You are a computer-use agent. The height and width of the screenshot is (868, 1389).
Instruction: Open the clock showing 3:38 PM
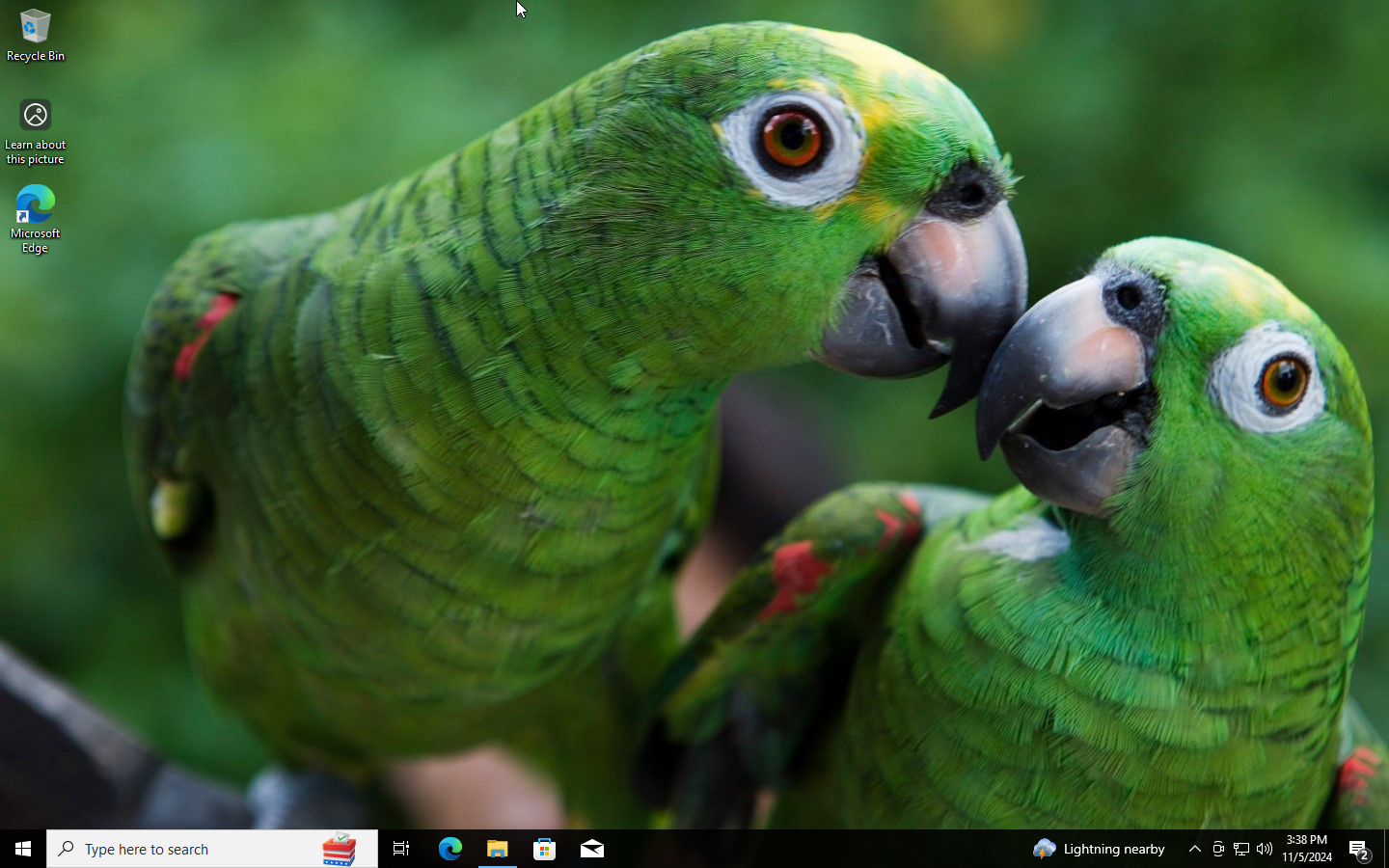[x=1307, y=849]
